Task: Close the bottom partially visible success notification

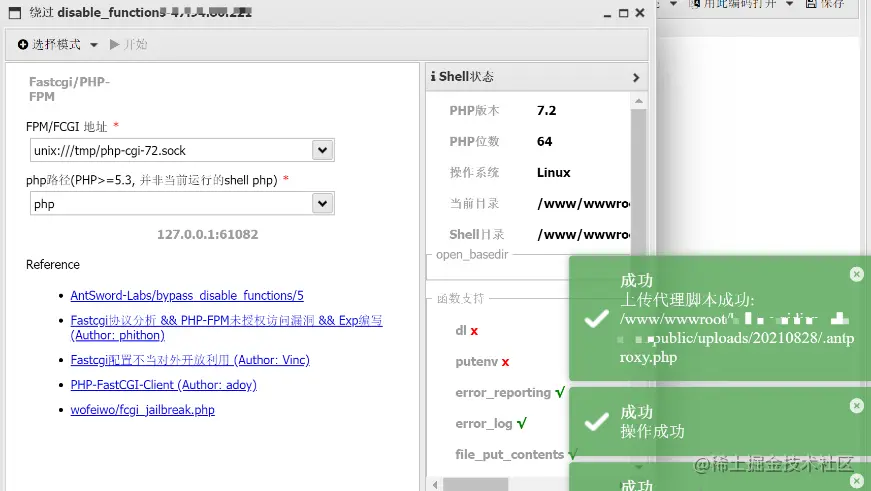Action: tap(857, 481)
